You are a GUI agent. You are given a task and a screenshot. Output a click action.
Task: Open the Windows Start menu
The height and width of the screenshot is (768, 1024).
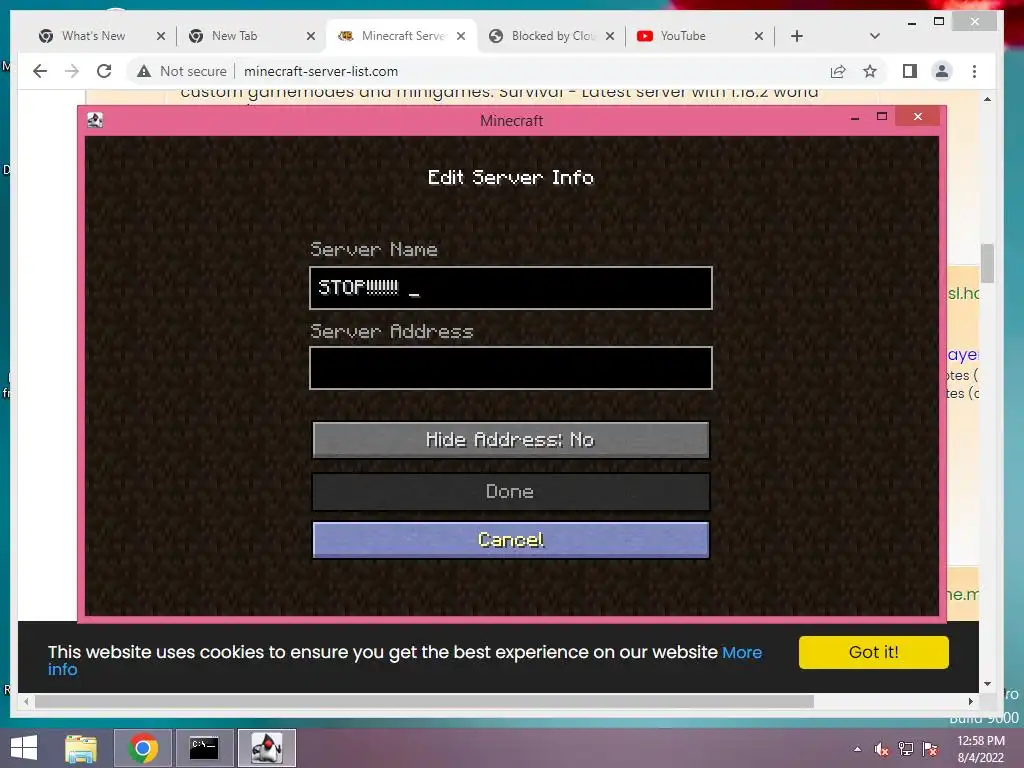coord(24,748)
